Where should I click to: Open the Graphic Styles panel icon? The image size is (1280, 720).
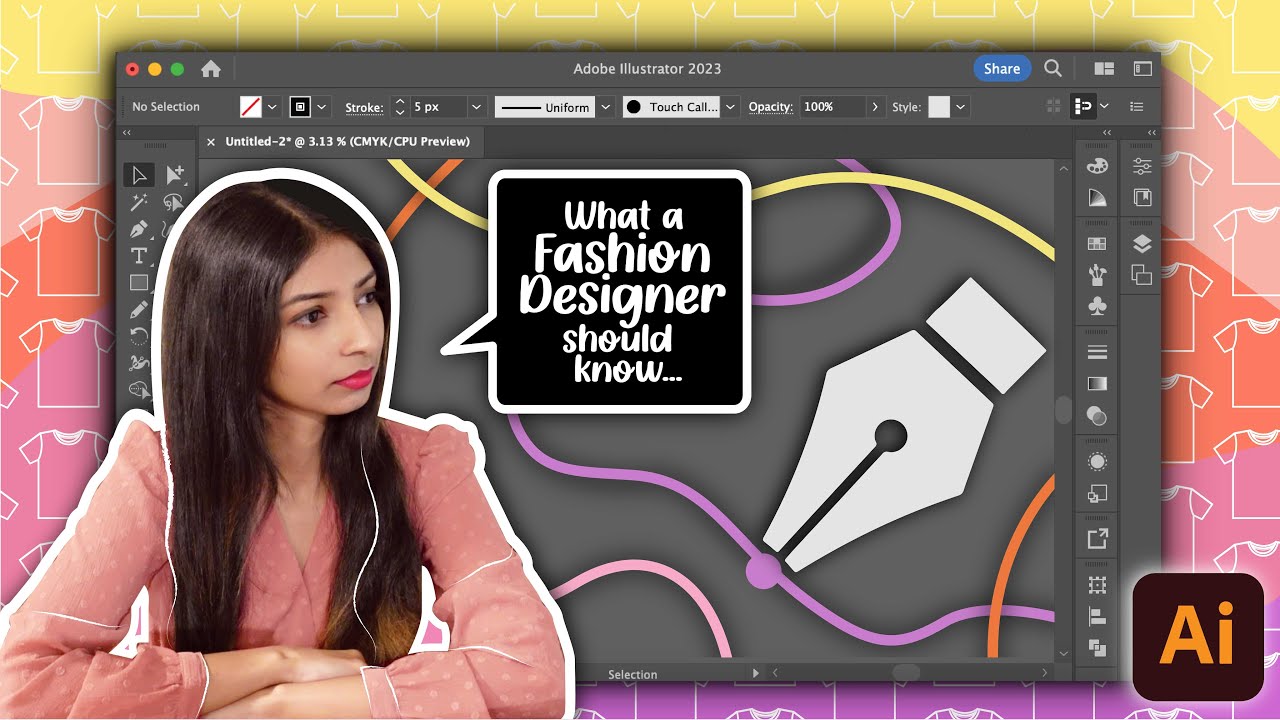click(x=1097, y=493)
